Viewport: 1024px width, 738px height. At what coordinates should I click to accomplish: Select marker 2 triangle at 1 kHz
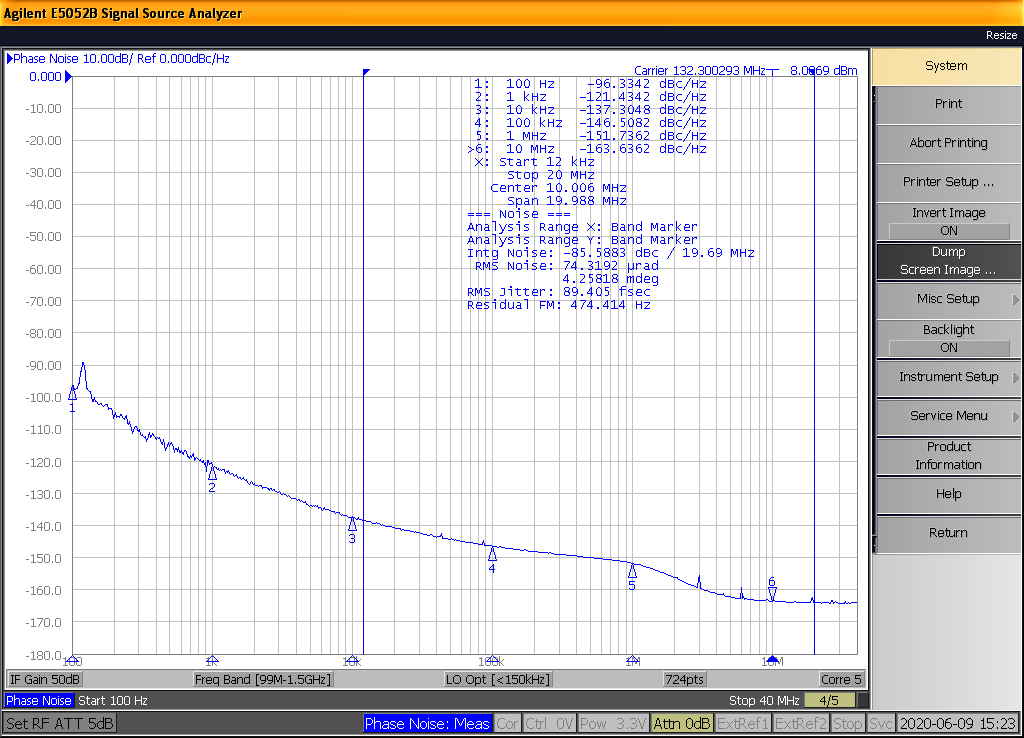click(212, 472)
